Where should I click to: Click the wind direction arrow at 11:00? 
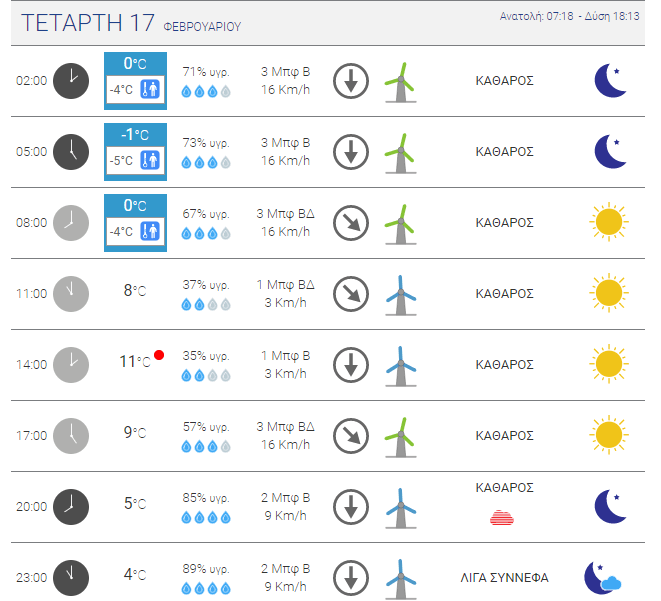pos(351,294)
